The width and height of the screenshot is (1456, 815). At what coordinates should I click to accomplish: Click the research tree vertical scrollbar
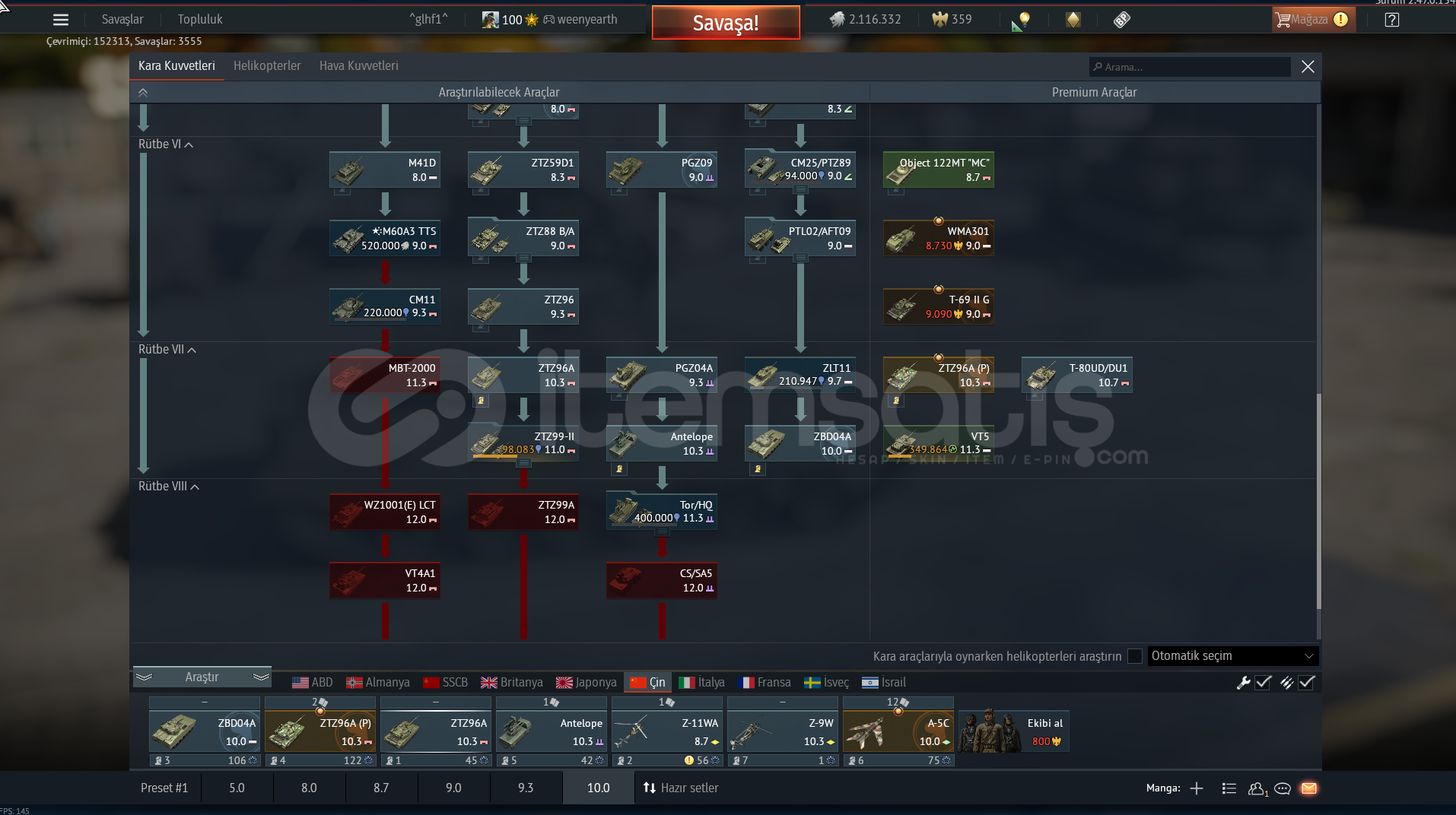(x=1318, y=502)
